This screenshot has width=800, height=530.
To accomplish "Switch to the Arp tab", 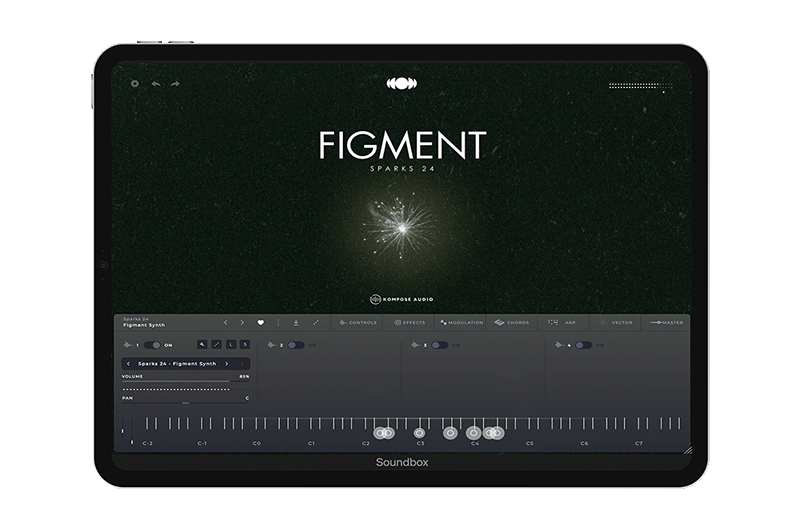I will pyautogui.click(x=563, y=322).
